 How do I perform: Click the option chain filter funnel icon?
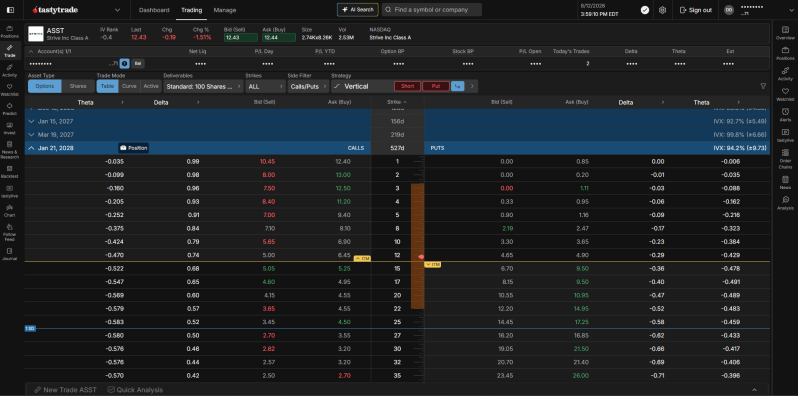pos(763,86)
